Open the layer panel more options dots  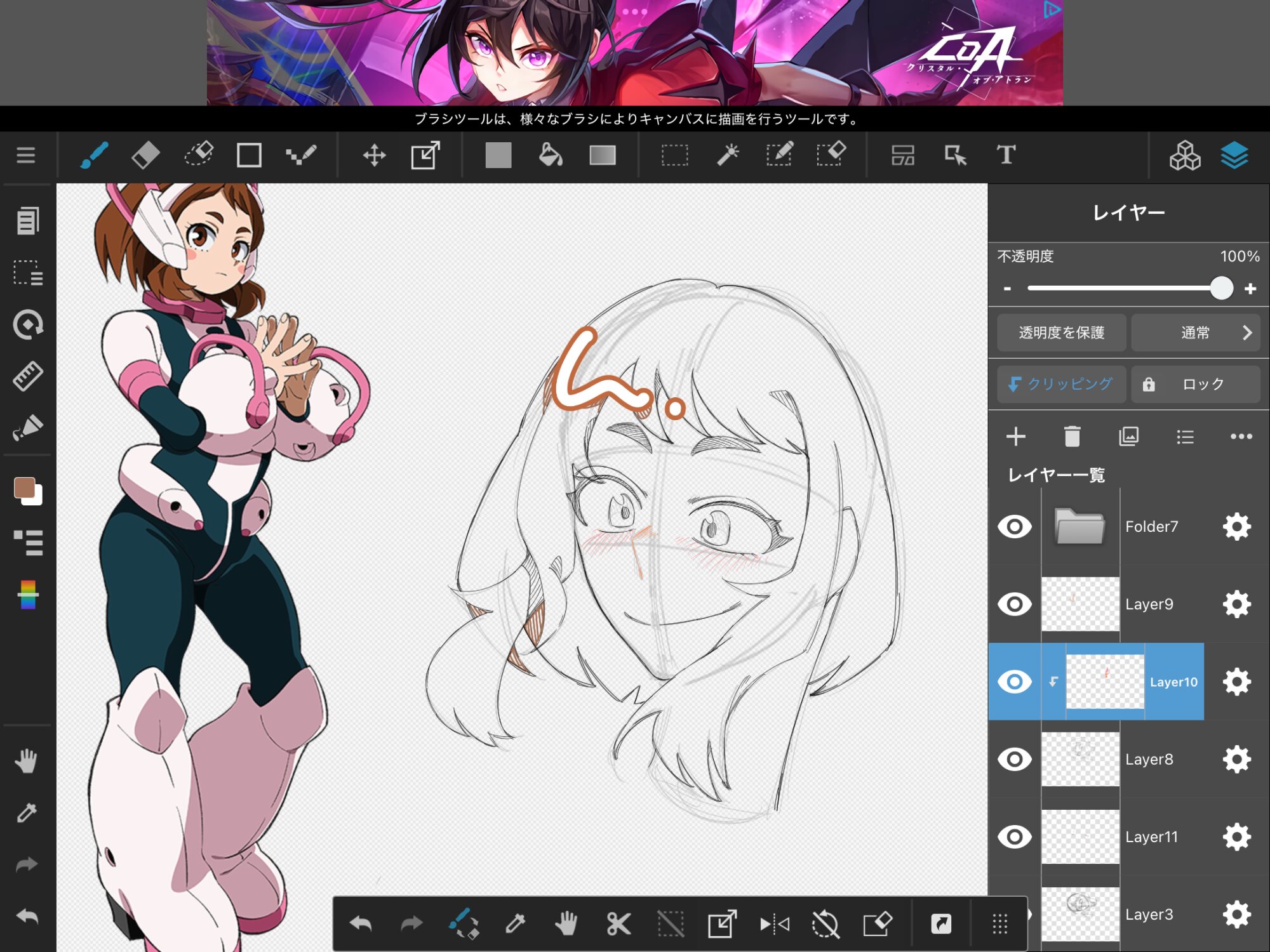(x=1241, y=436)
